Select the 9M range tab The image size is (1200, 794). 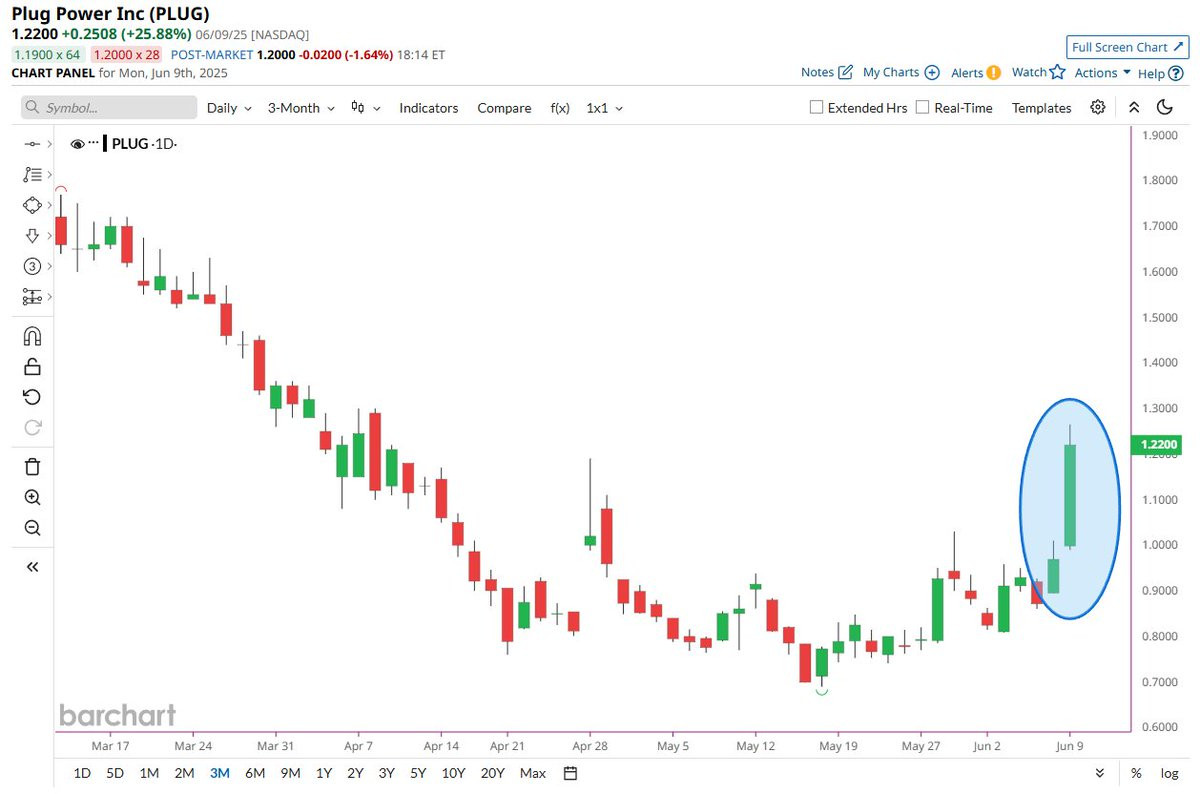[x=290, y=773]
